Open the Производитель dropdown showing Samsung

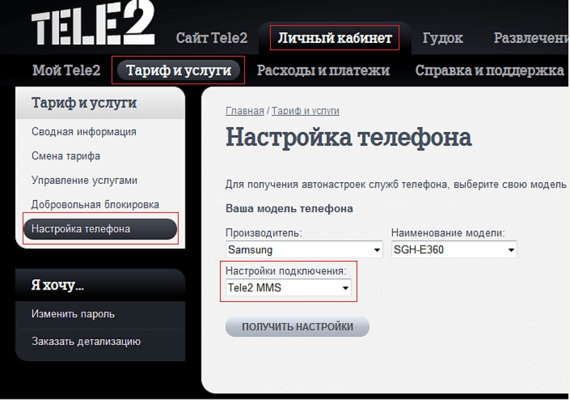pos(304,249)
